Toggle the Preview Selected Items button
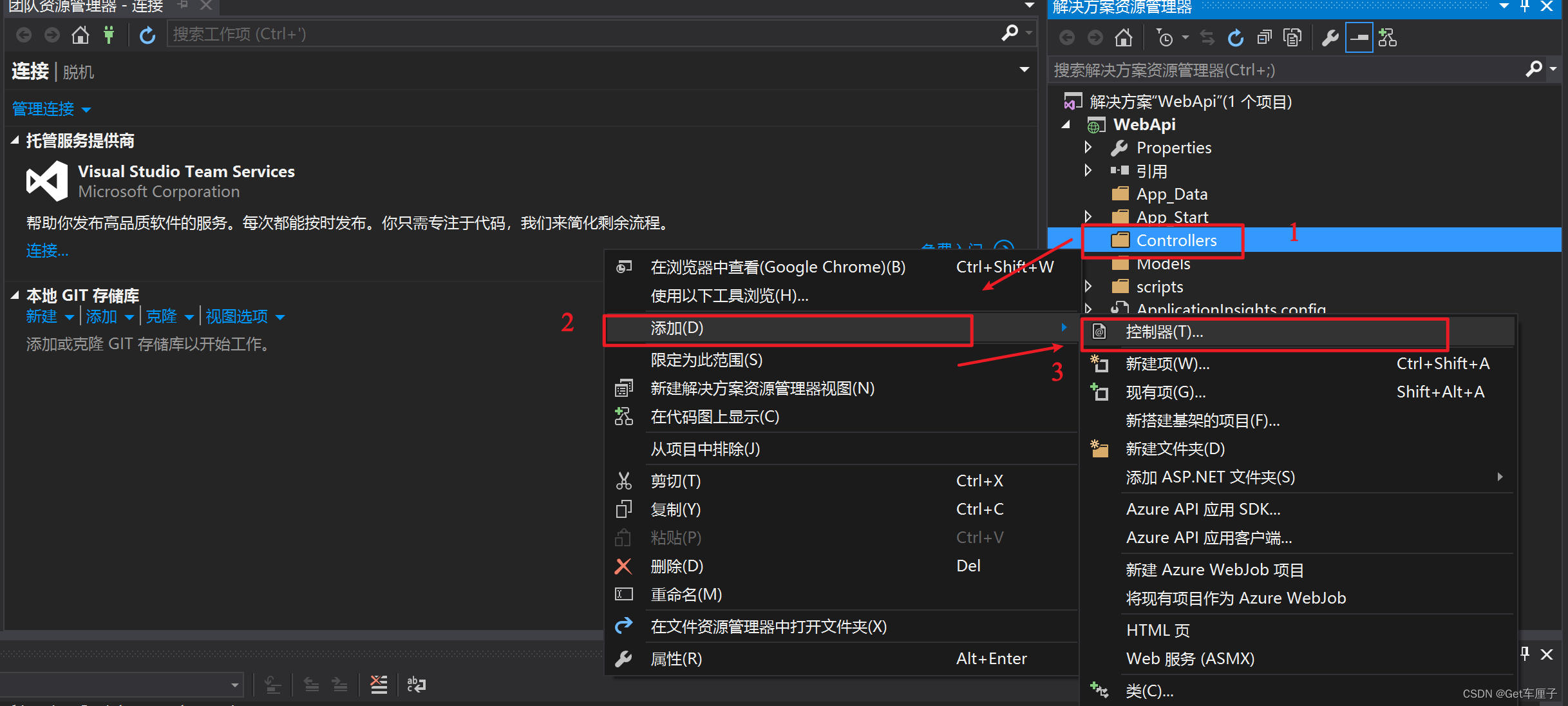 [x=1359, y=38]
